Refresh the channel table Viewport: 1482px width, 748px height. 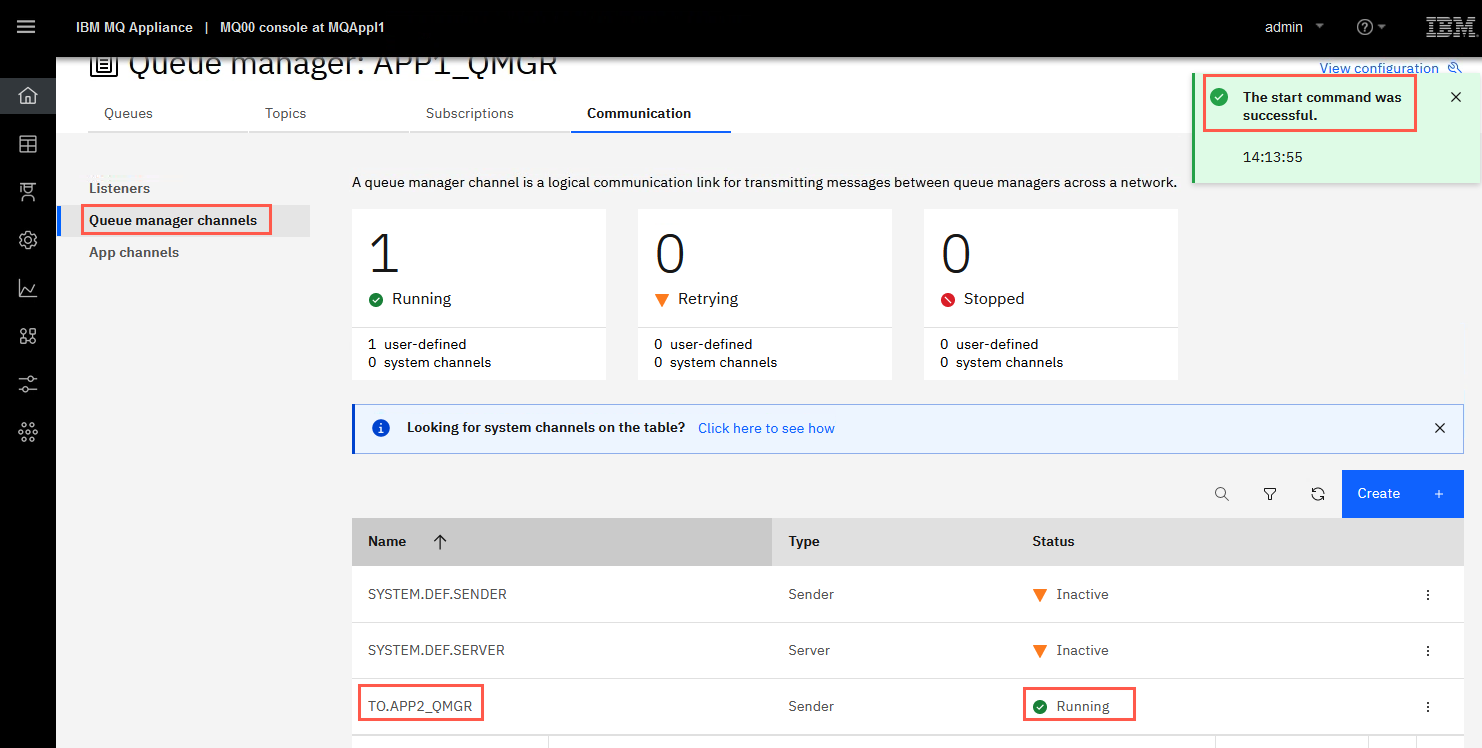point(1318,494)
